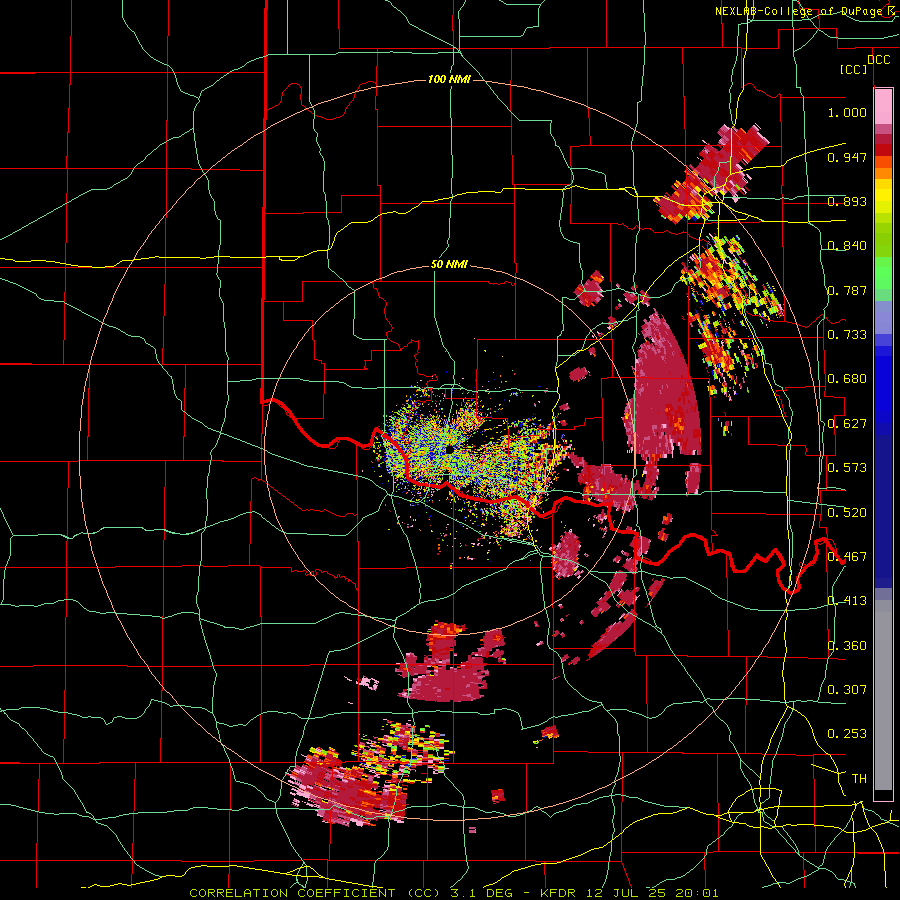Click the 0.360 legend value
The image size is (900, 900).
click(847, 646)
